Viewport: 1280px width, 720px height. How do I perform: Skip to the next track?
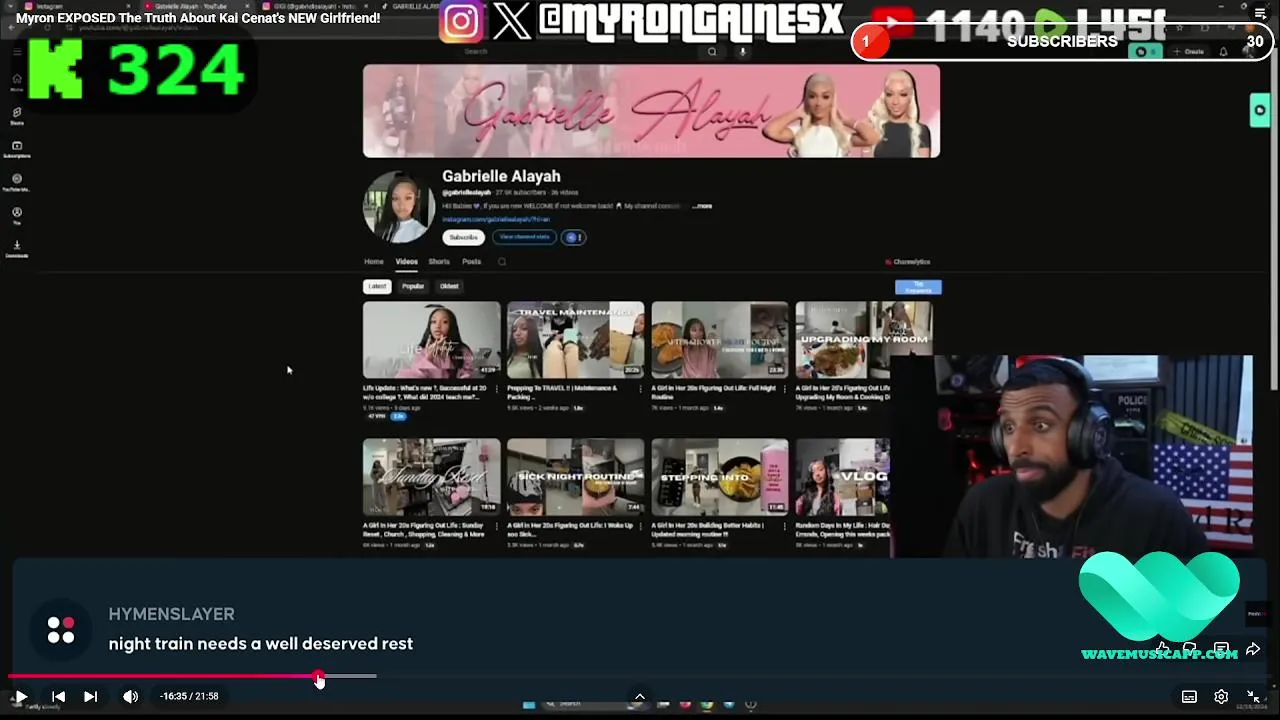pyautogui.click(x=90, y=696)
